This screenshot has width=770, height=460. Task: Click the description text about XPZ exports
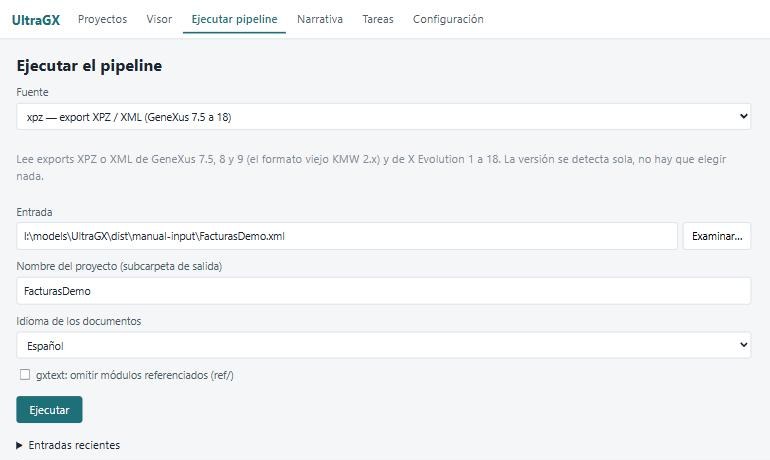pos(371,167)
